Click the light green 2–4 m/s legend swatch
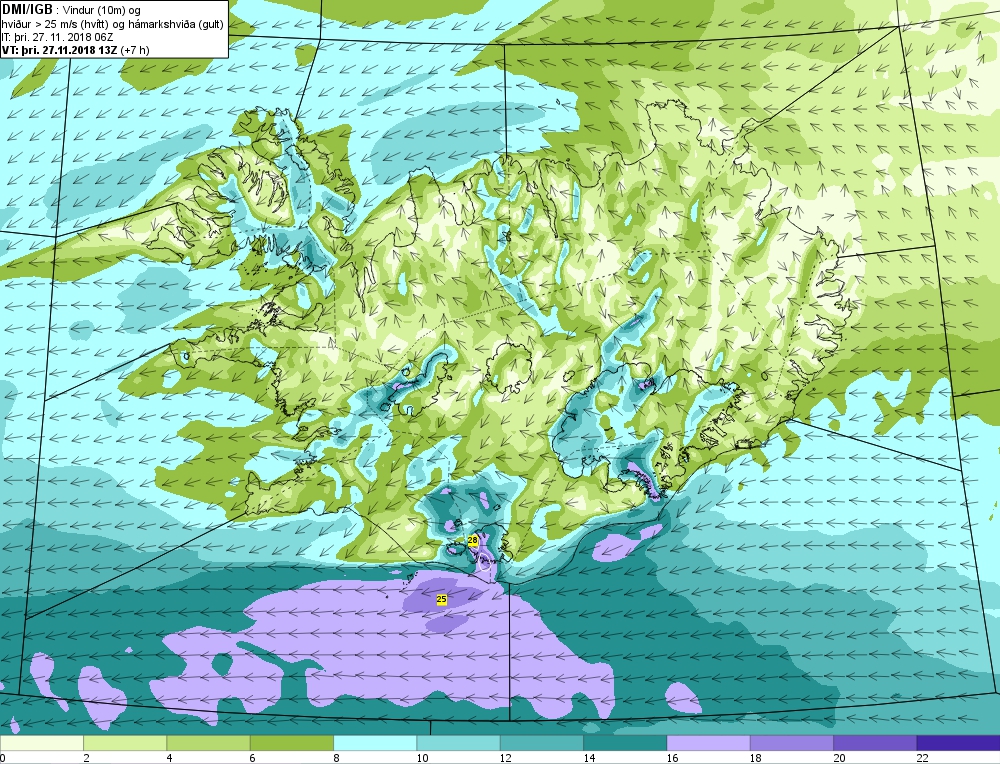Image resolution: width=1000 pixels, height=764 pixels. point(125,743)
